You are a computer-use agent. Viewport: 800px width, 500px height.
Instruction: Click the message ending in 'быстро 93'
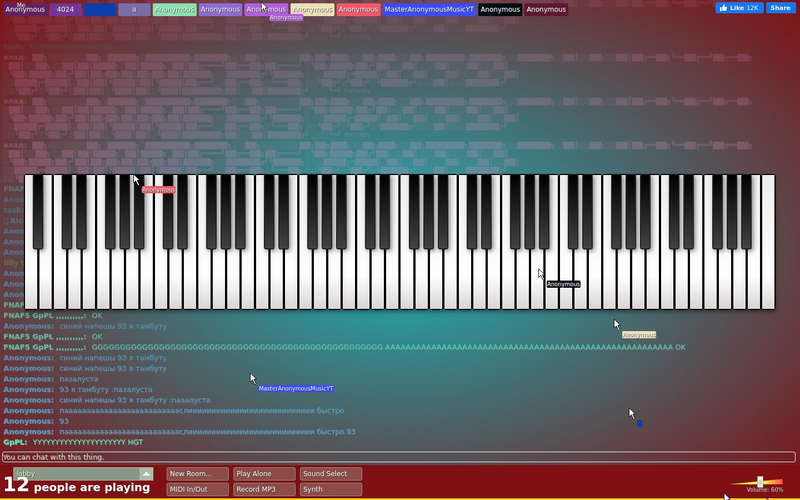(x=207, y=432)
